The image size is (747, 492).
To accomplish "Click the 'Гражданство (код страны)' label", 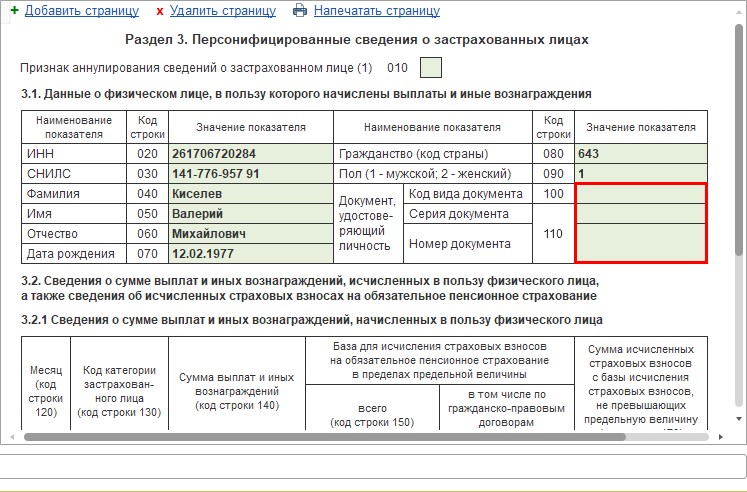I will coord(414,154).
